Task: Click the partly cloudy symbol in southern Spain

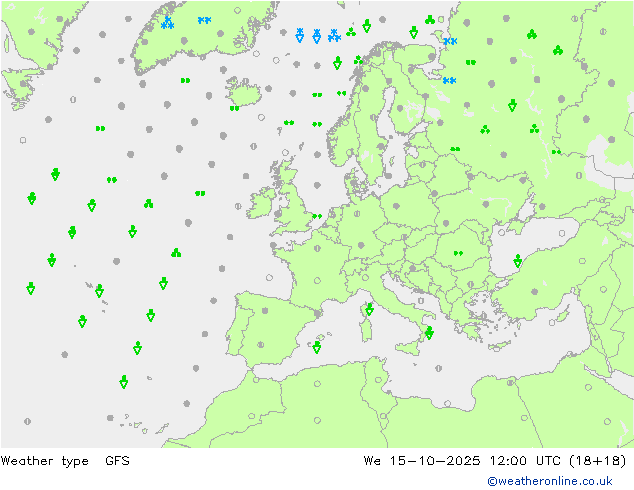Action: 261,345
